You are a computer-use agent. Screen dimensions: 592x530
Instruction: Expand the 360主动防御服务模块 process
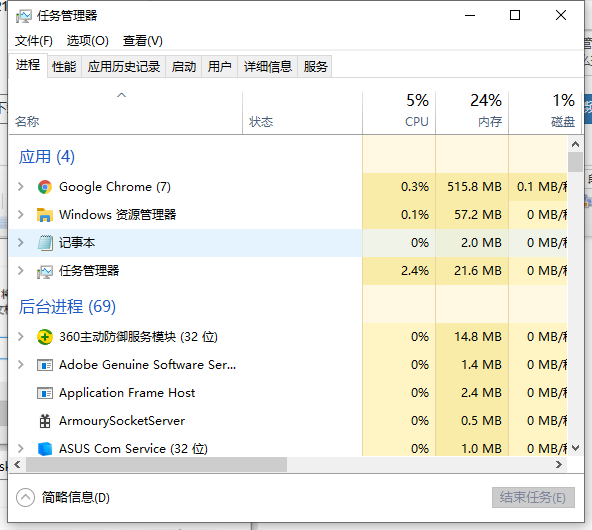click(x=21, y=336)
